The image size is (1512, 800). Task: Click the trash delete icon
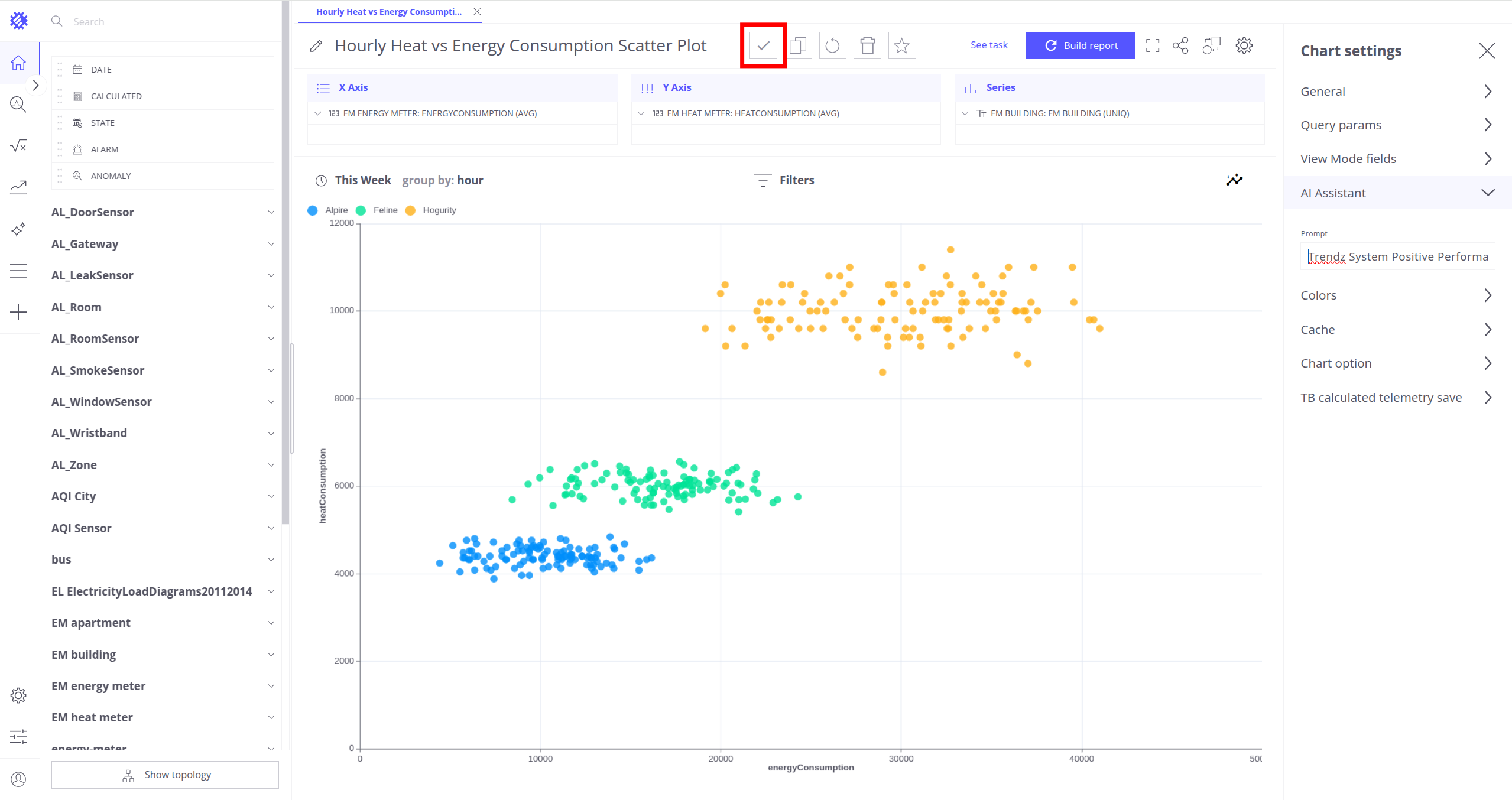point(867,45)
